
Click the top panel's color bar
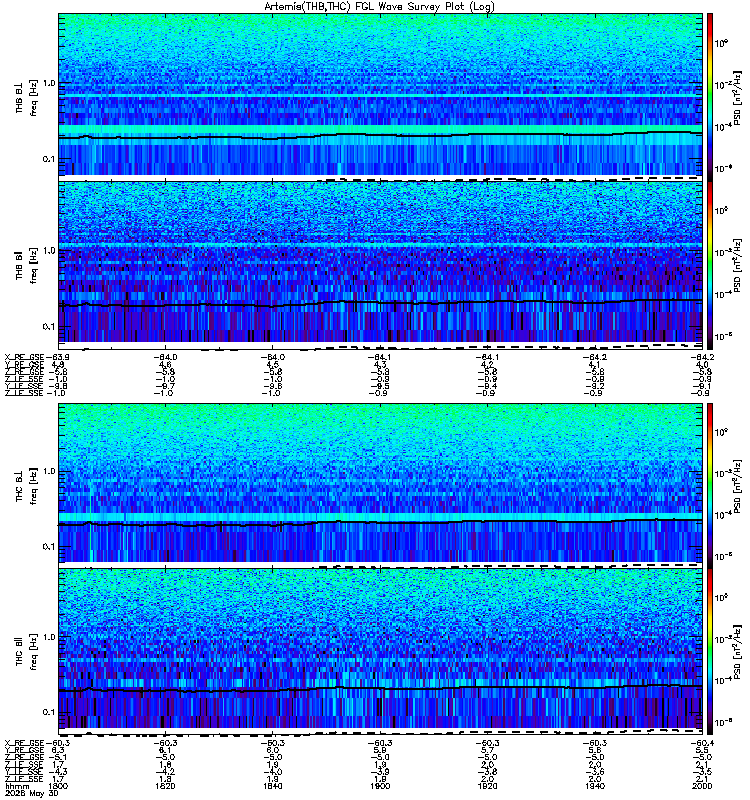(710, 96)
